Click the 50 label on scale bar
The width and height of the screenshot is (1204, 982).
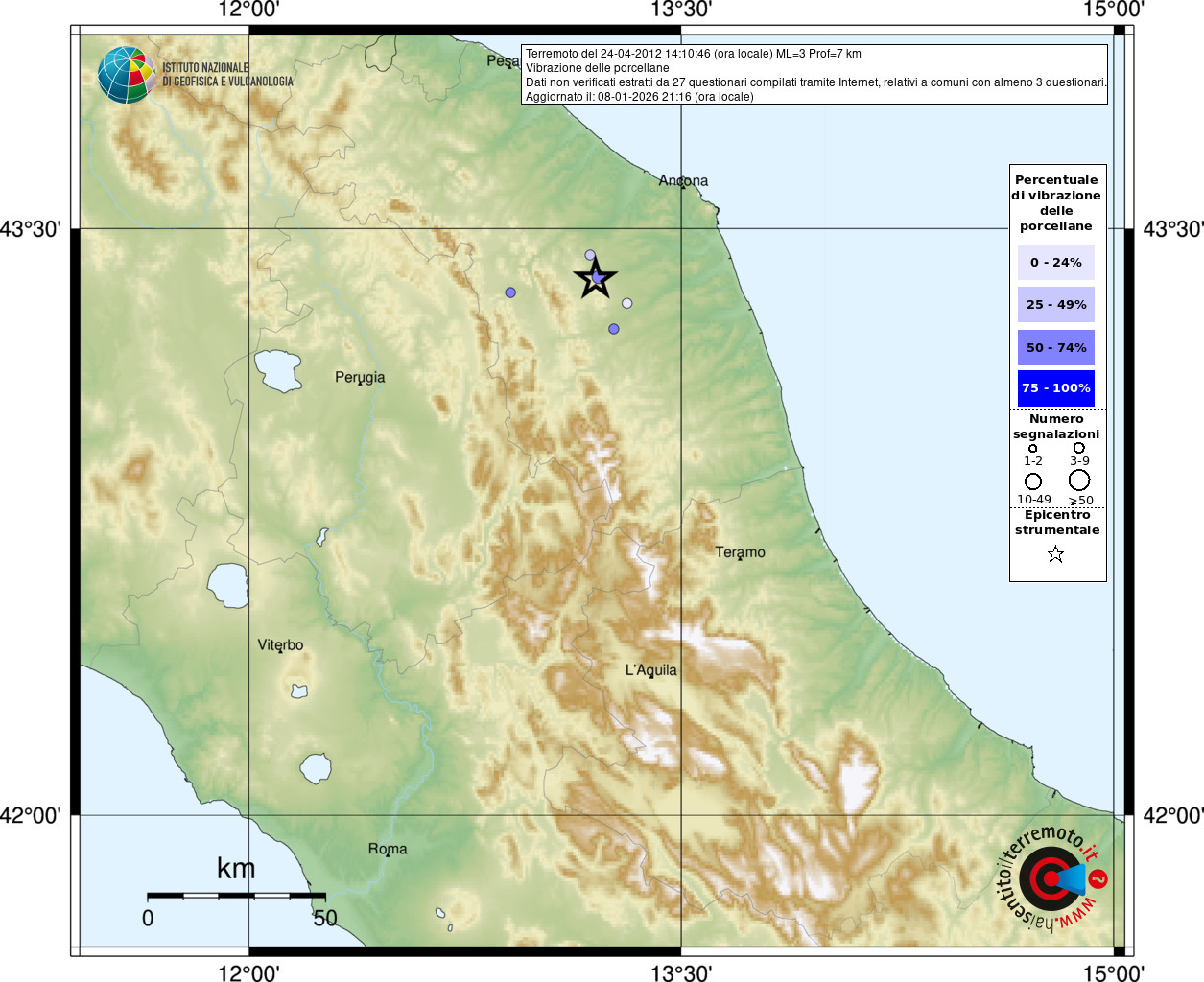point(325,918)
